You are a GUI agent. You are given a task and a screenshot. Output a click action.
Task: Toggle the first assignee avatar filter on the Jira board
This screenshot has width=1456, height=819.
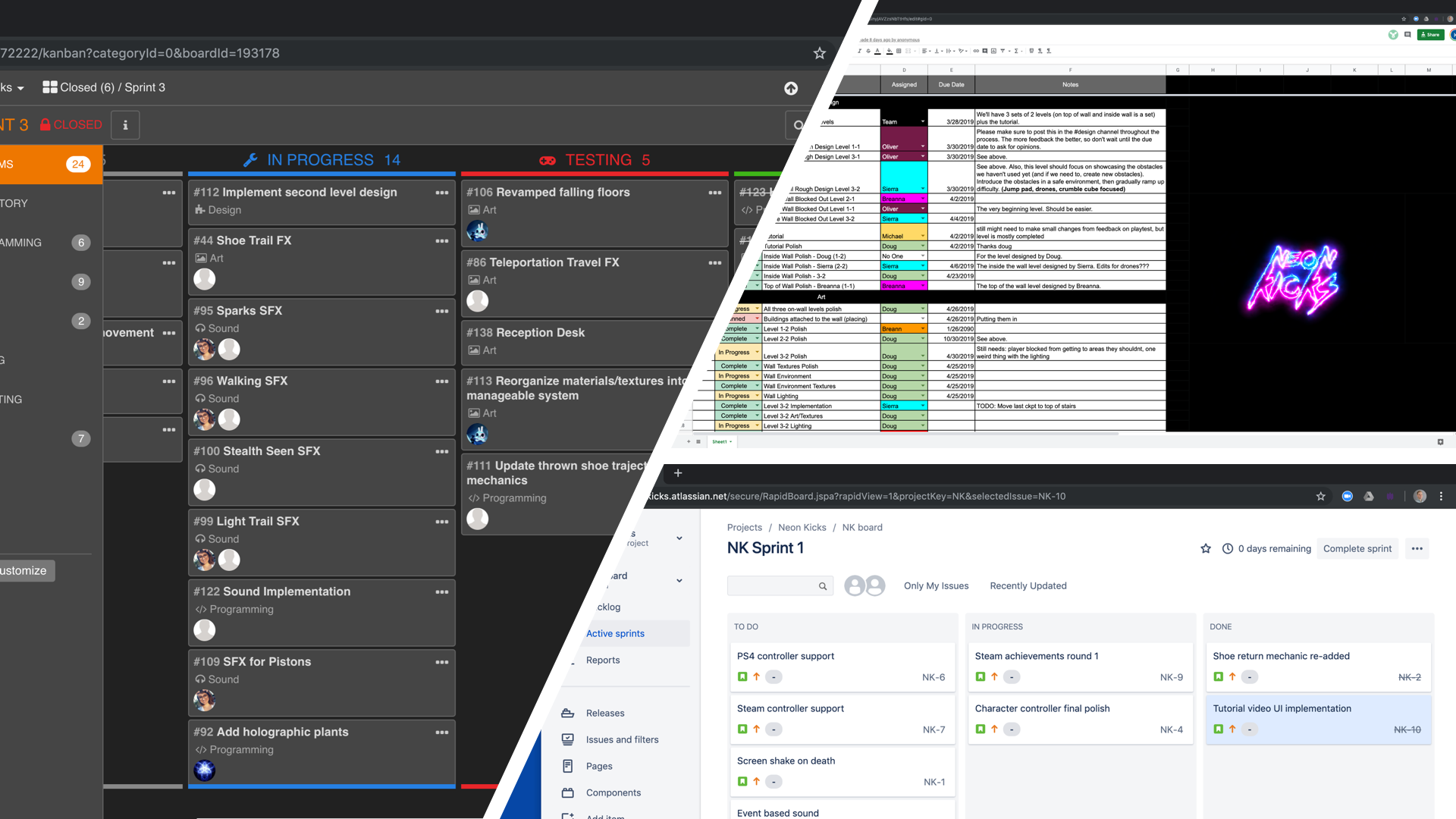tap(854, 585)
